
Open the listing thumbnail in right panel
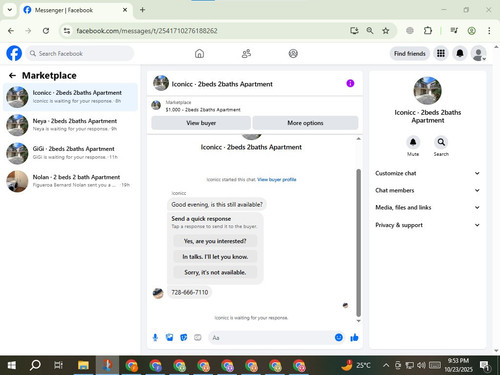(428, 90)
